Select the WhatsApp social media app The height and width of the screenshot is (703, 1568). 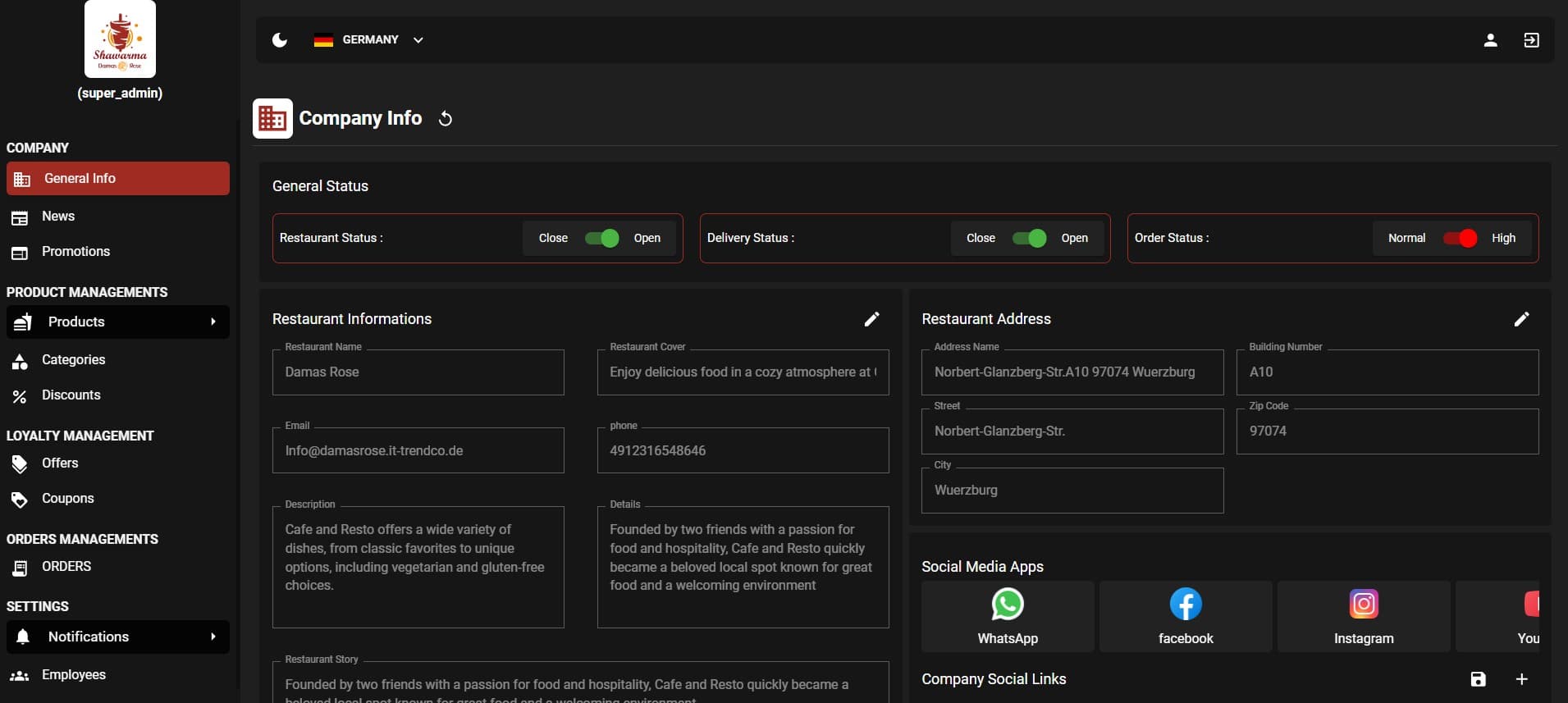pos(1007,617)
